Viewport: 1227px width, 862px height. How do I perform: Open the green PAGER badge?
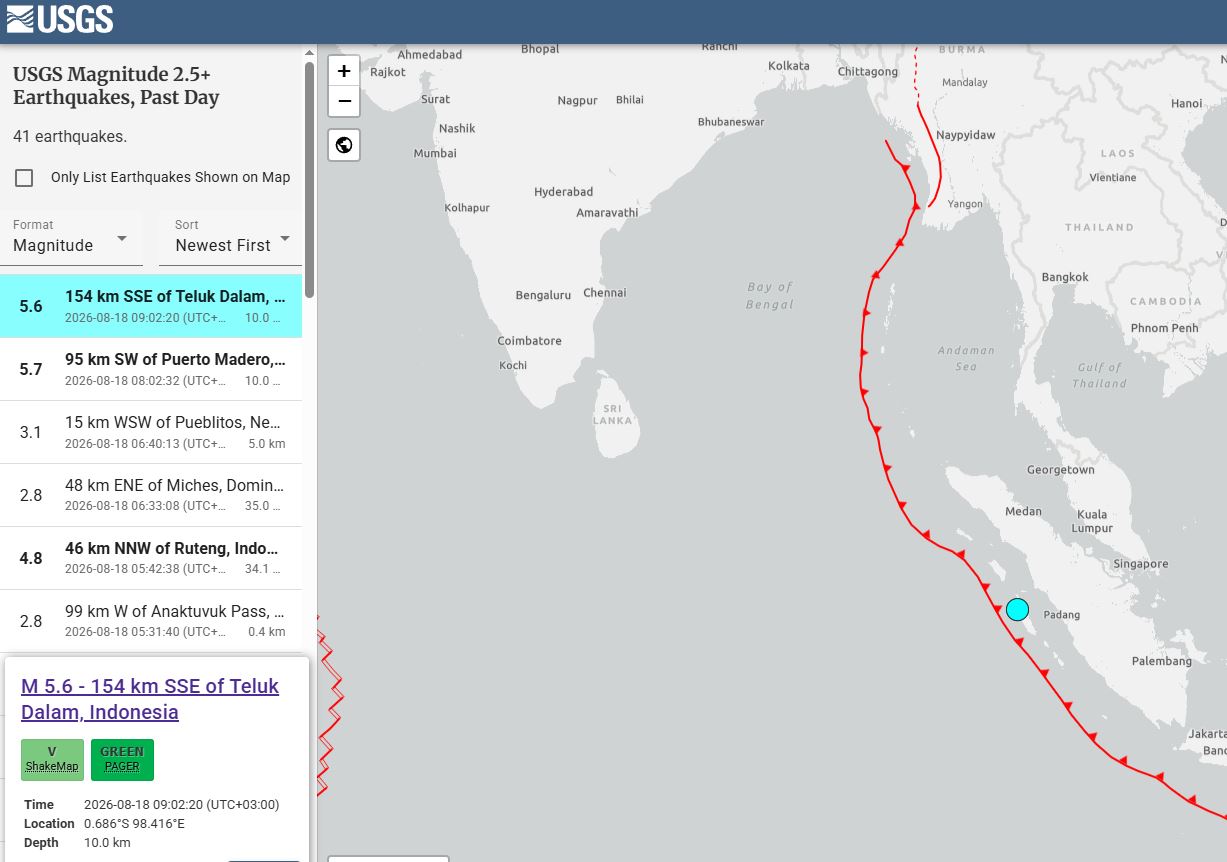[122, 759]
